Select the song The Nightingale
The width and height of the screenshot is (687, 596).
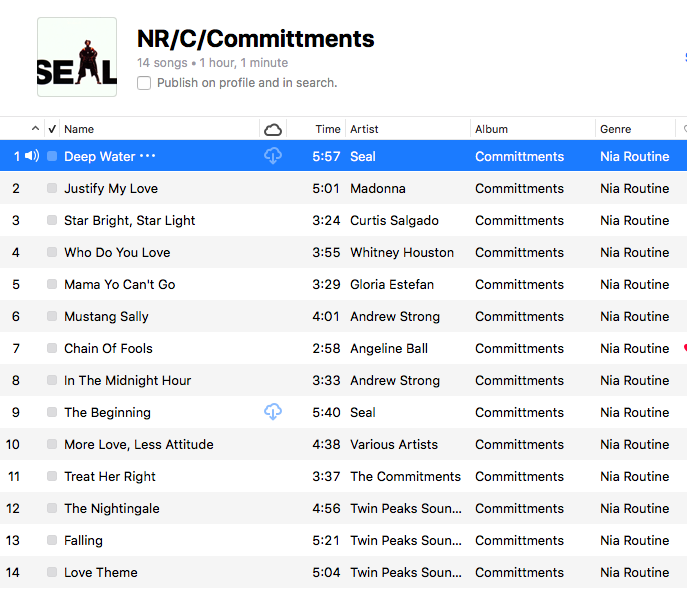click(x=112, y=509)
